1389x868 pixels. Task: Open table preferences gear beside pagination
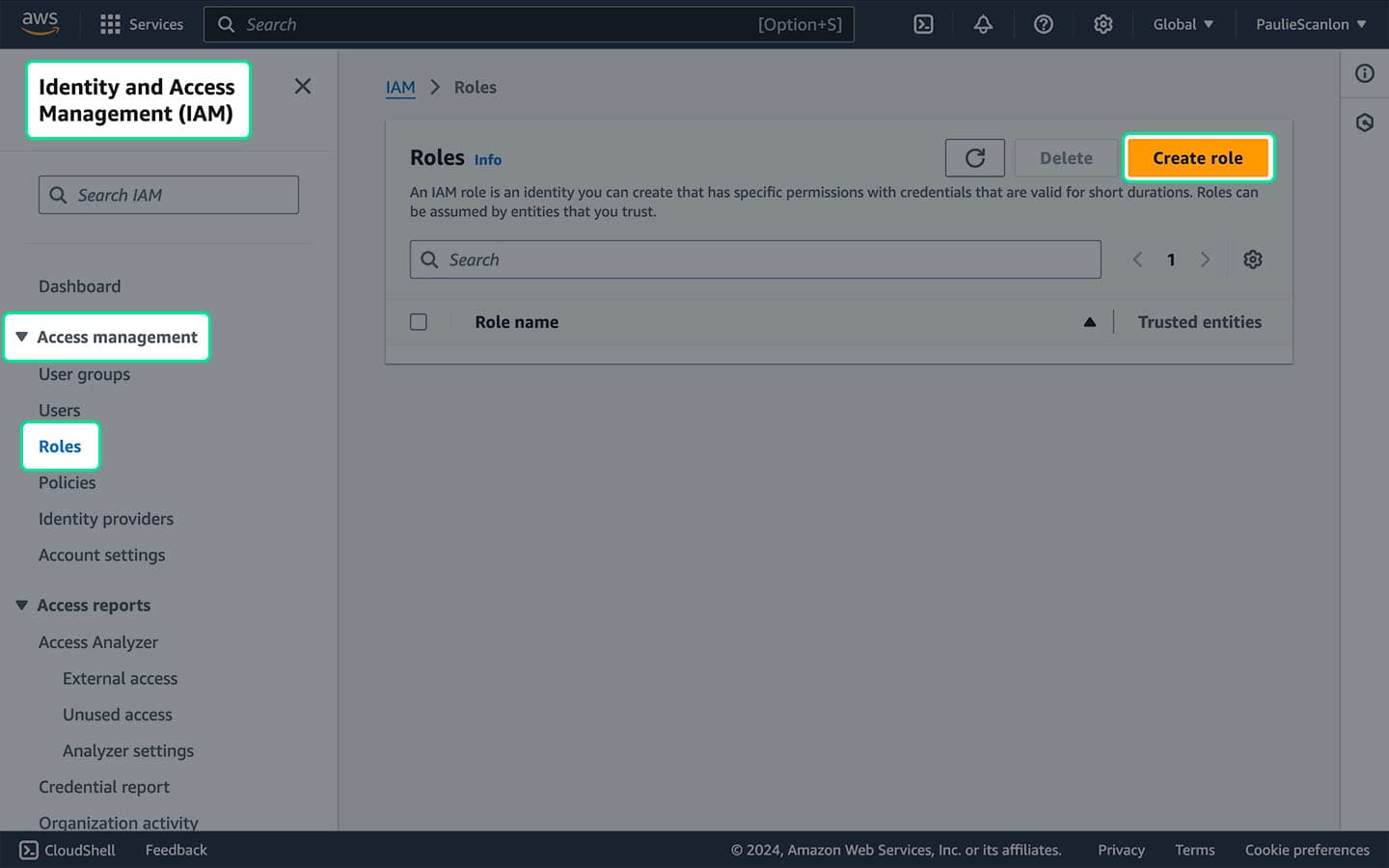1252,258
